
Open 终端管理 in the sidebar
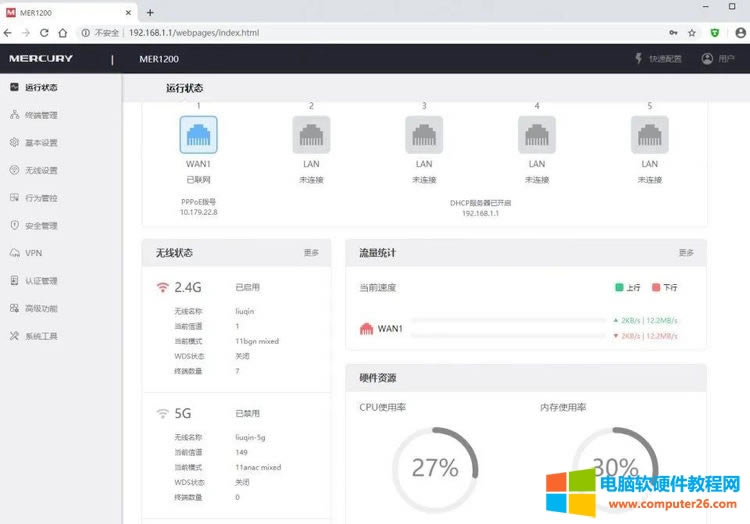(41, 115)
